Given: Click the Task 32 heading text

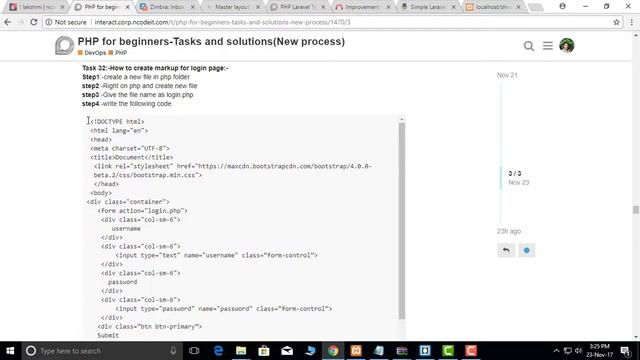Looking at the screenshot, I should [x=155, y=68].
